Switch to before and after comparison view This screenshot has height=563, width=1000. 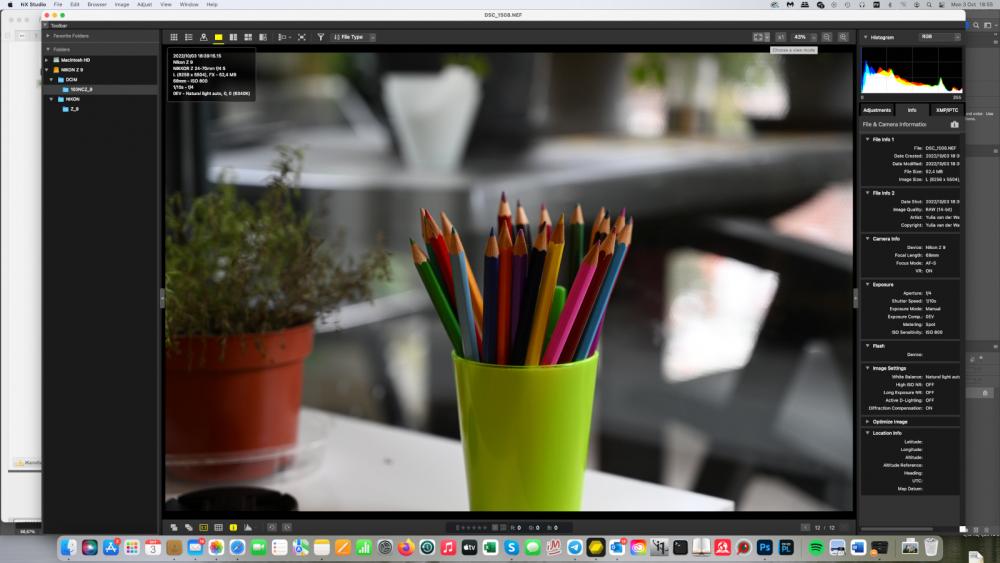[263, 38]
